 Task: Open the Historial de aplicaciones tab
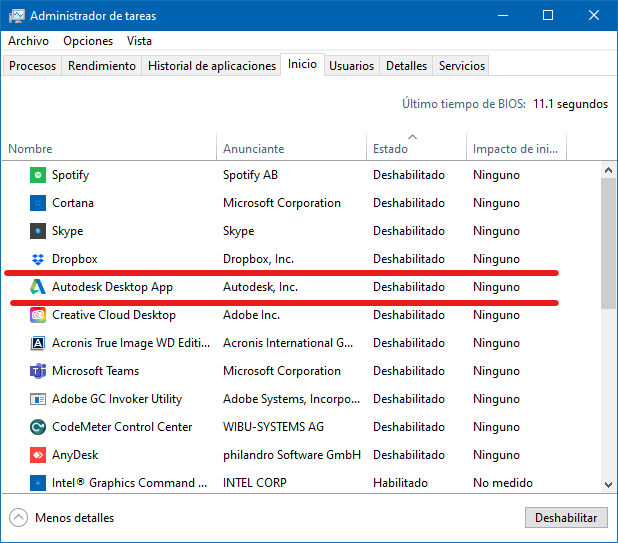pyautogui.click(x=212, y=65)
